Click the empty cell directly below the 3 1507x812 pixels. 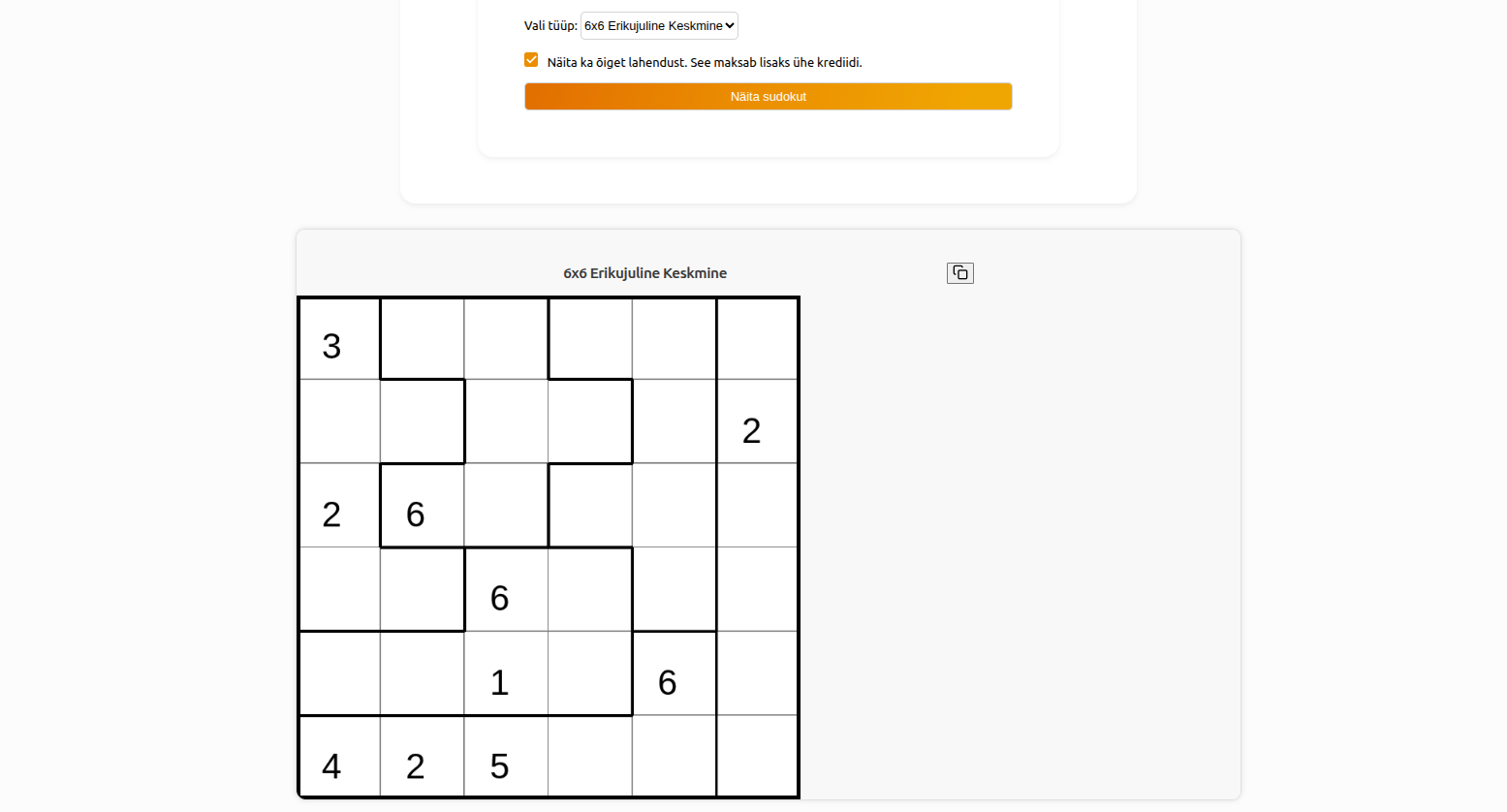point(339,422)
